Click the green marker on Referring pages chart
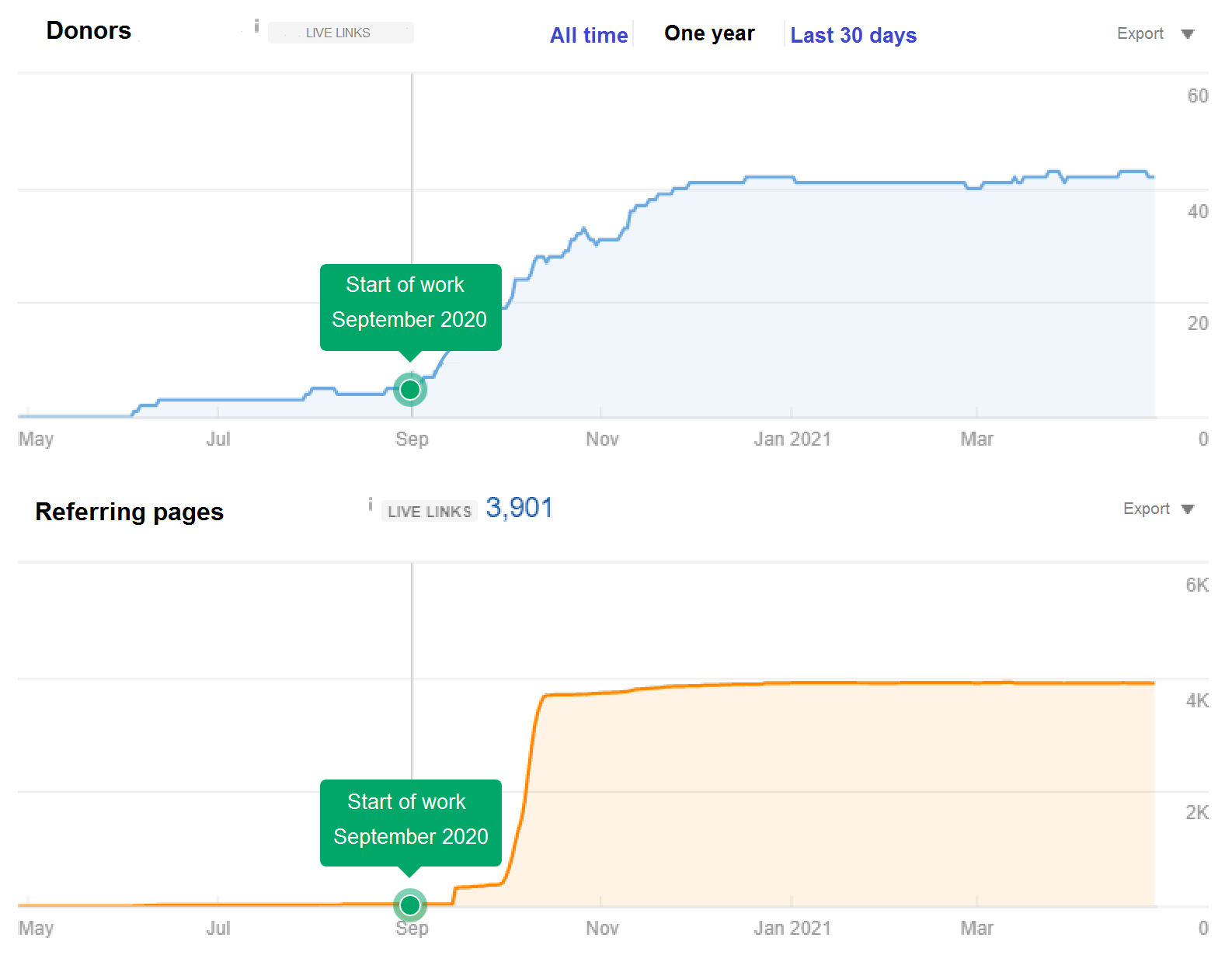Image resolution: width=1232 pixels, height=955 pixels. click(x=410, y=905)
